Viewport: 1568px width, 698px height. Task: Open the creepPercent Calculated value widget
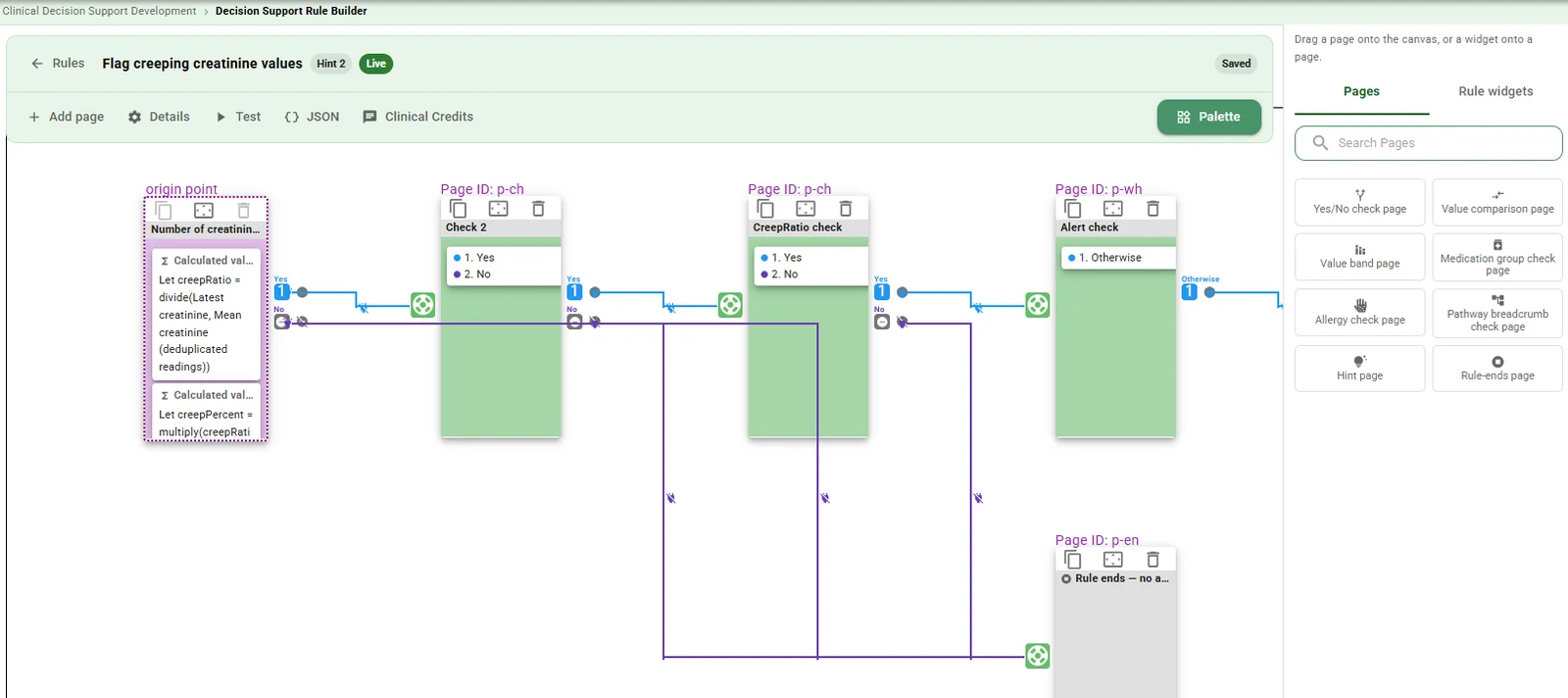coord(207,413)
